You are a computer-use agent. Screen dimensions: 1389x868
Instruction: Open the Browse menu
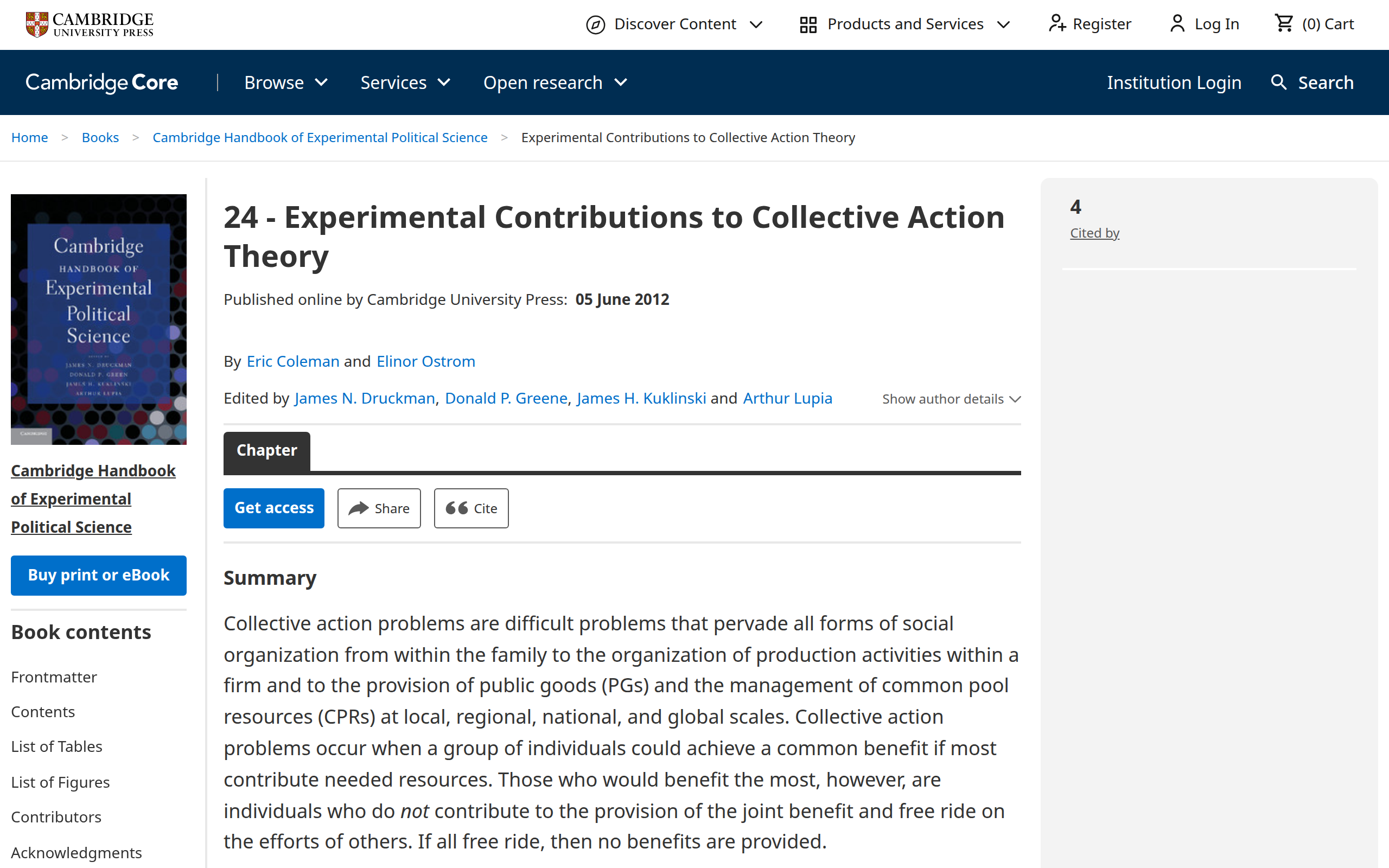[286, 82]
